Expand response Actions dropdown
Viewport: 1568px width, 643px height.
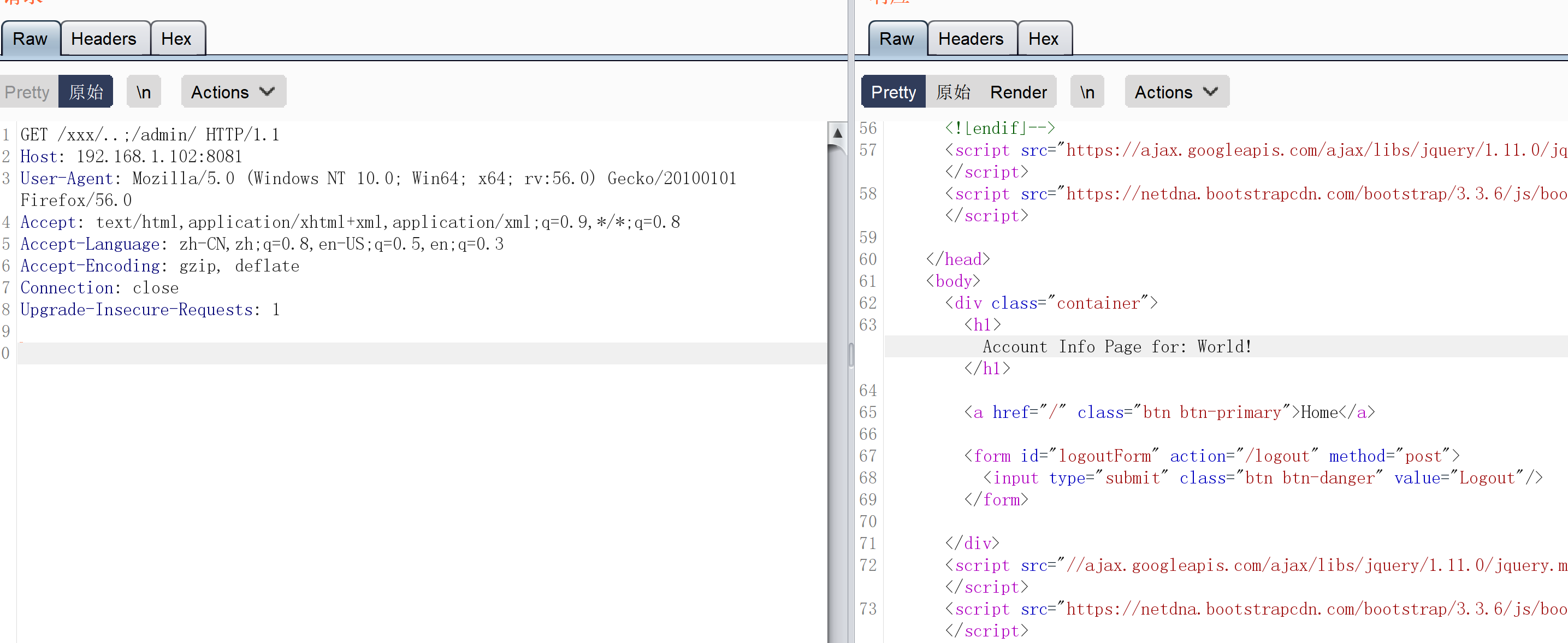(1176, 92)
